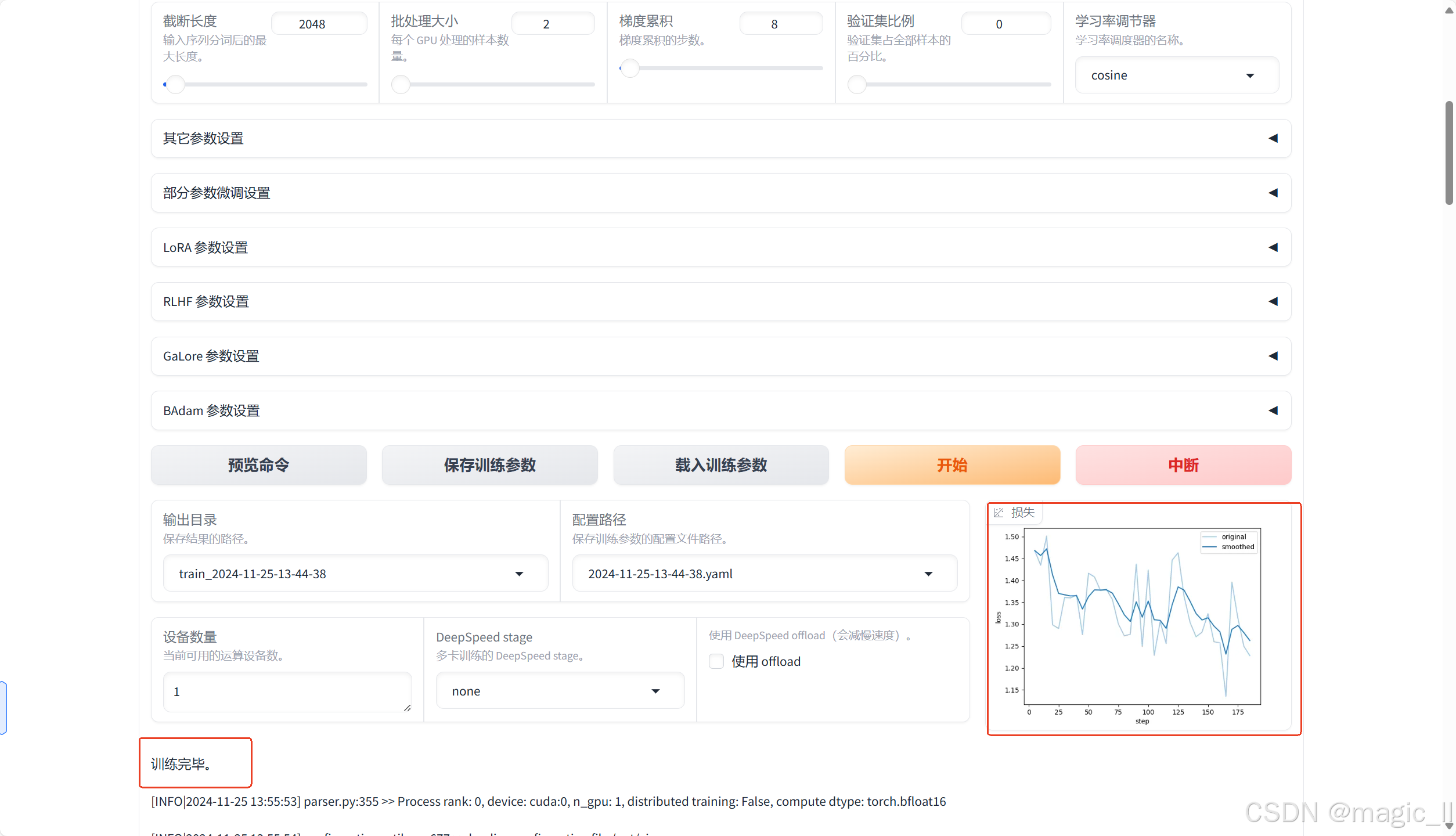Start training with the 开始 button
Viewport: 1456px width, 836px height.
pyautogui.click(x=952, y=465)
